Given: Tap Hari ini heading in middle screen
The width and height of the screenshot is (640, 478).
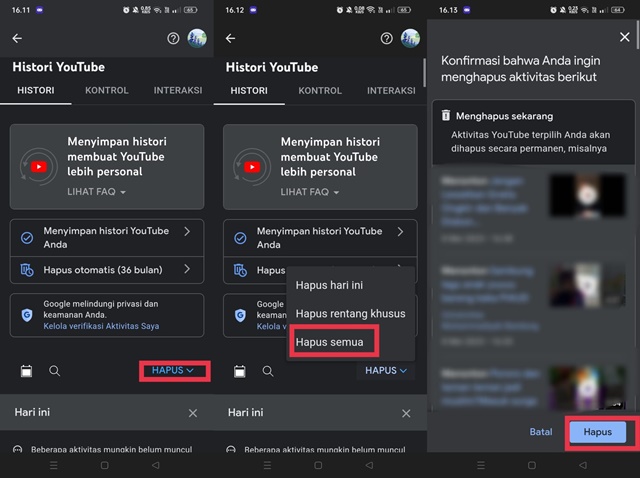Looking at the screenshot, I should click(x=246, y=412).
